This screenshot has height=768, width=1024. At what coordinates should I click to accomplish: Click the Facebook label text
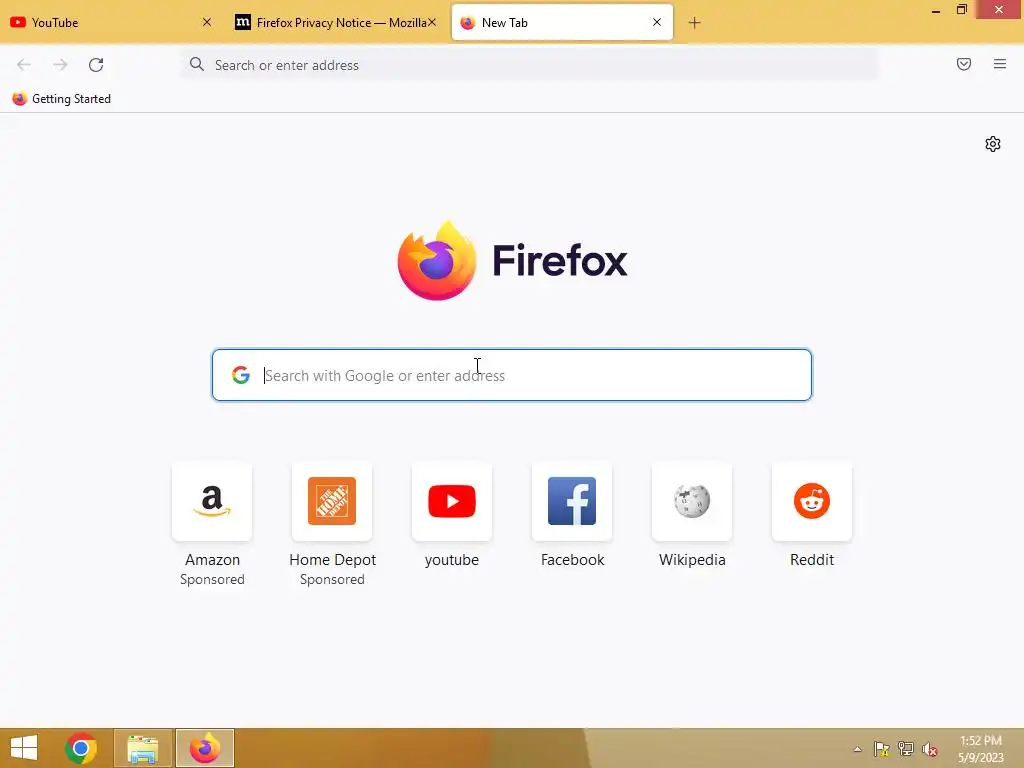click(x=572, y=560)
